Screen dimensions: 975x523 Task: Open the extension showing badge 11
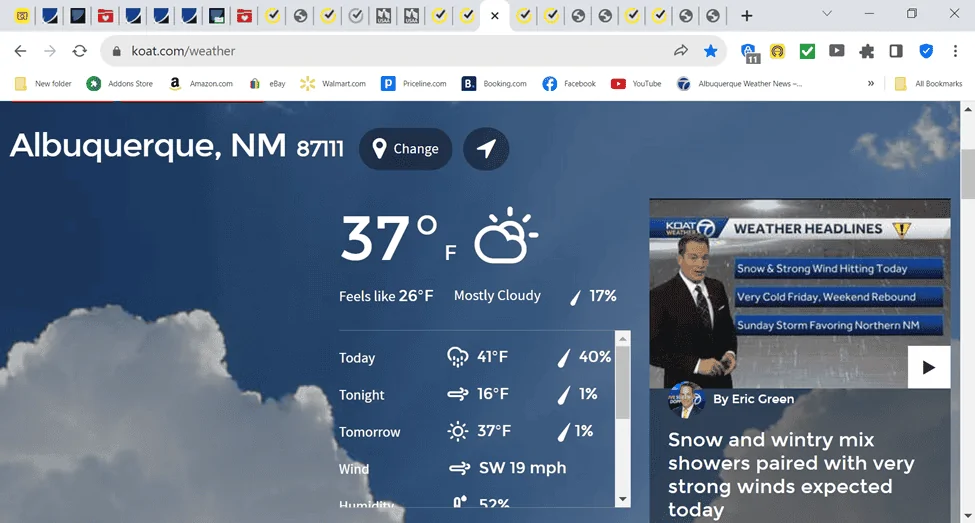pyautogui.click(x=750, y=53)
